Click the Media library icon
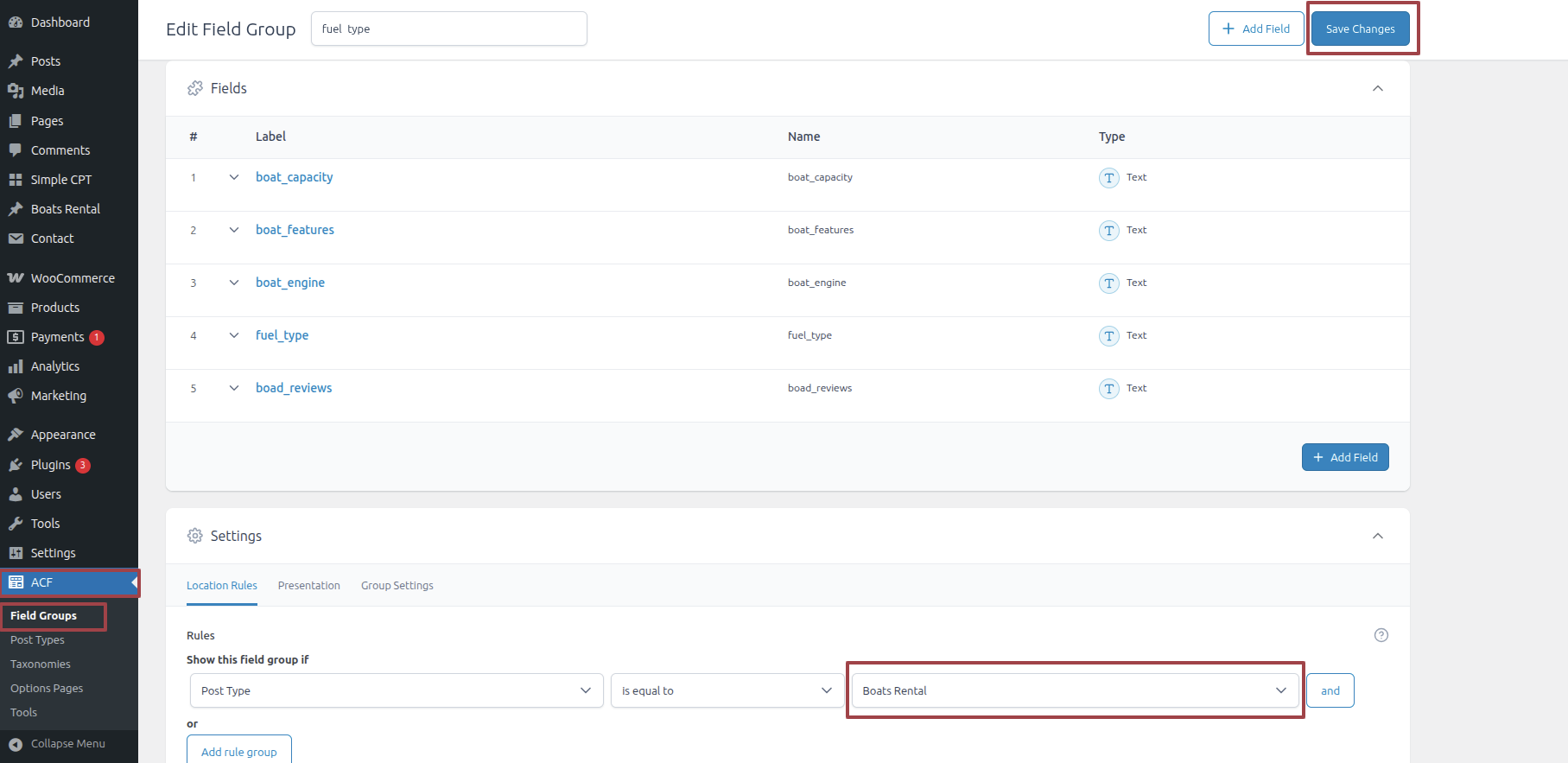The height and width of the screenshot is (763, 1568). pyautogui.click(x=16, y=91)
